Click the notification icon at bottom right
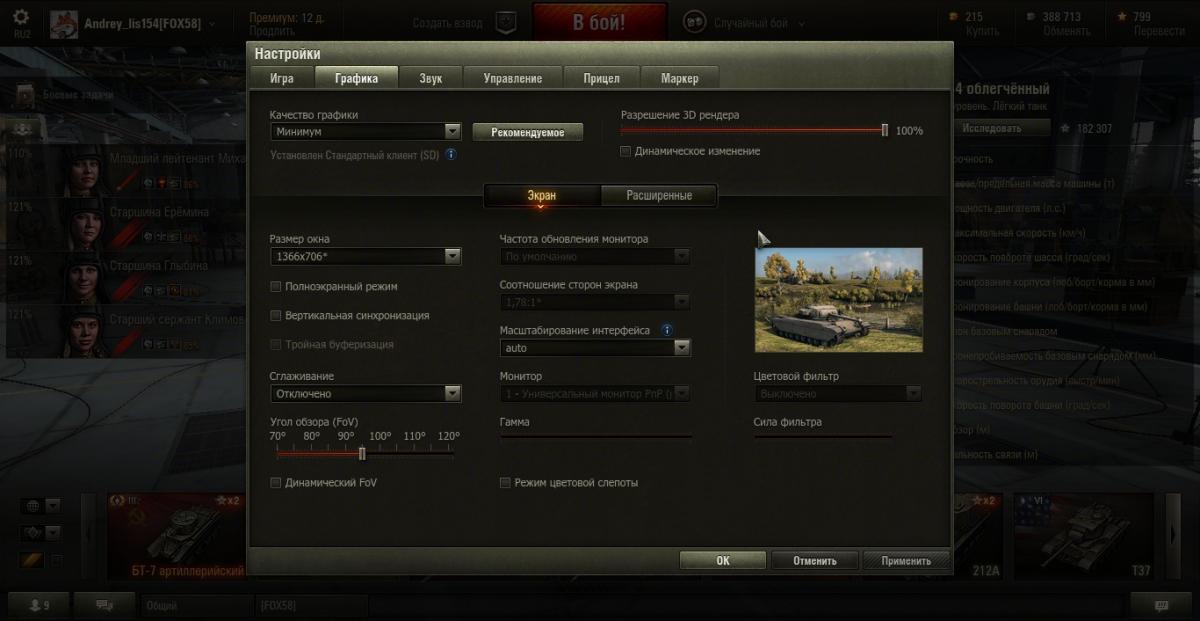Image resolution: width=1200 pixels, height=621 pixels. pyautogui.click(x=1161, y=605)
